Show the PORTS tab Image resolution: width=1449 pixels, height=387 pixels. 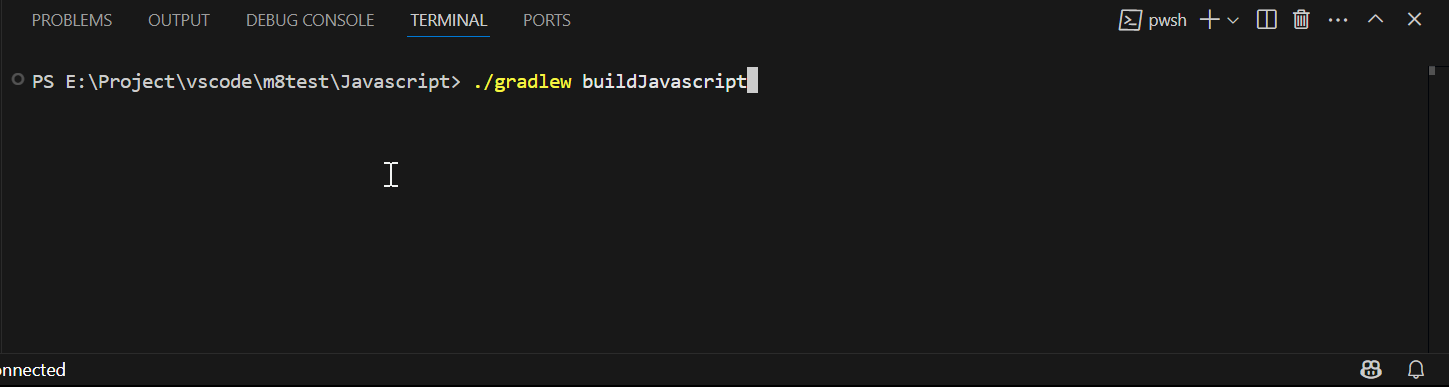point(547,20)
